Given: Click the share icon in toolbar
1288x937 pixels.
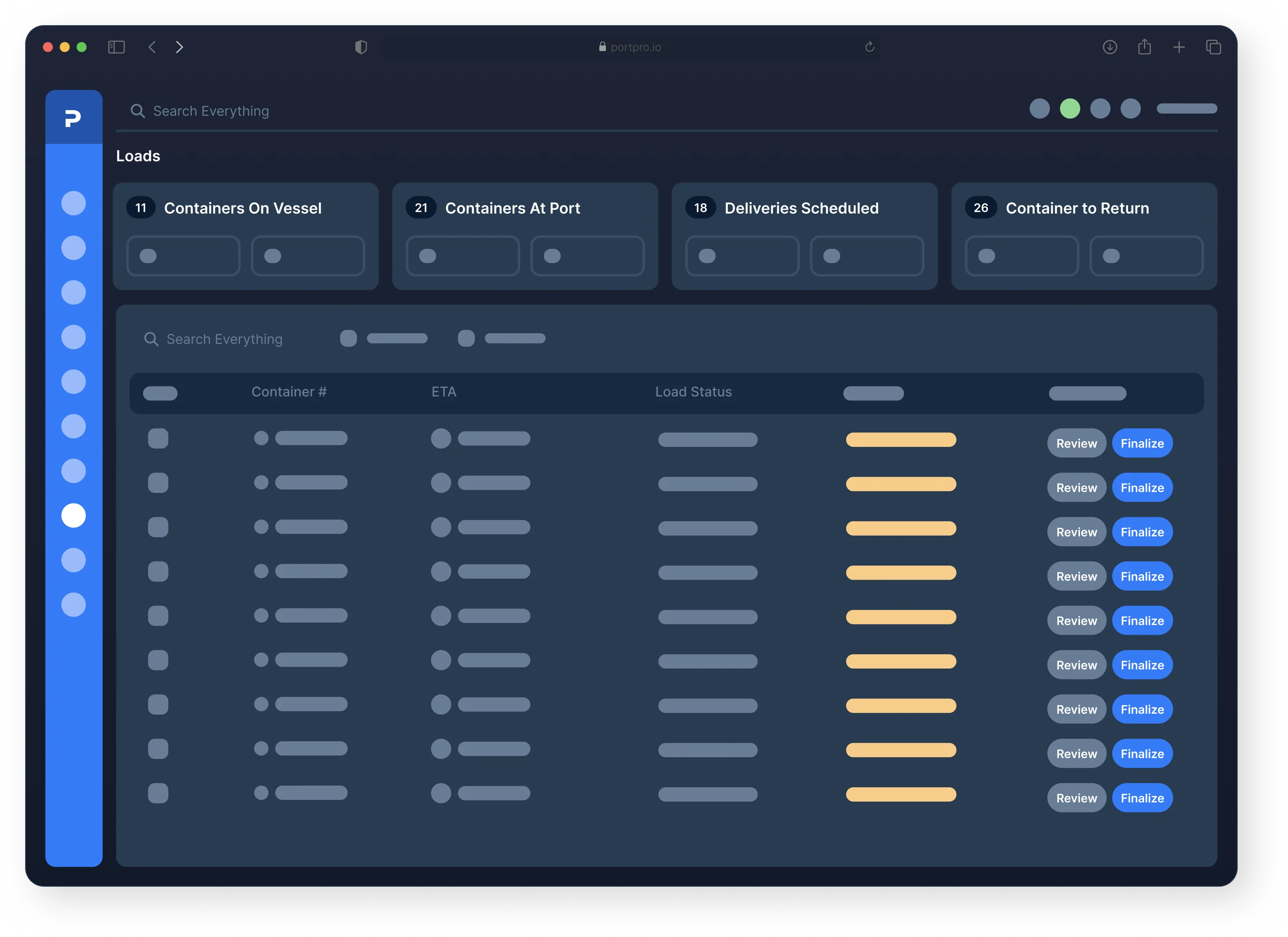Looking at the screenshot, I should [x=1144, y=47].
